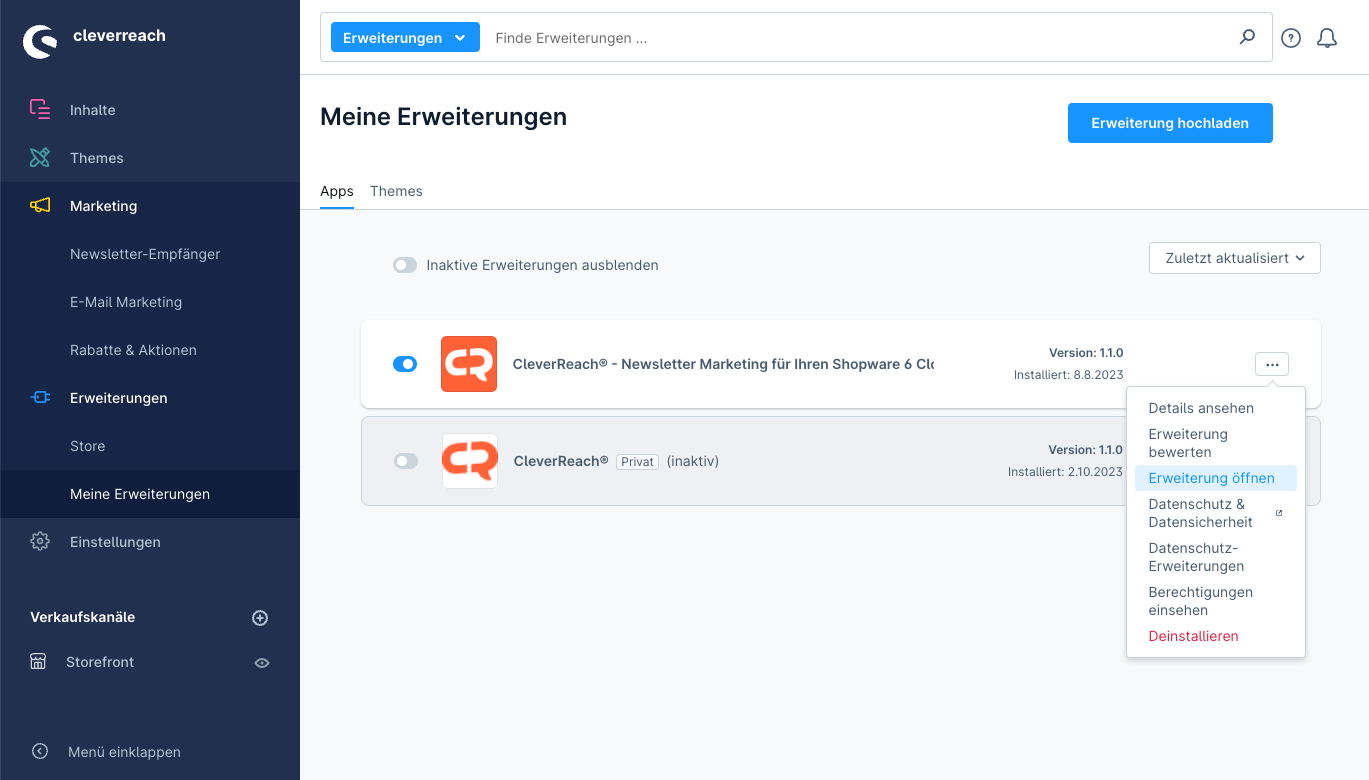Open help via question mark icon
This screenshot has height=780, width=1369.
[x=1291, y=38]
